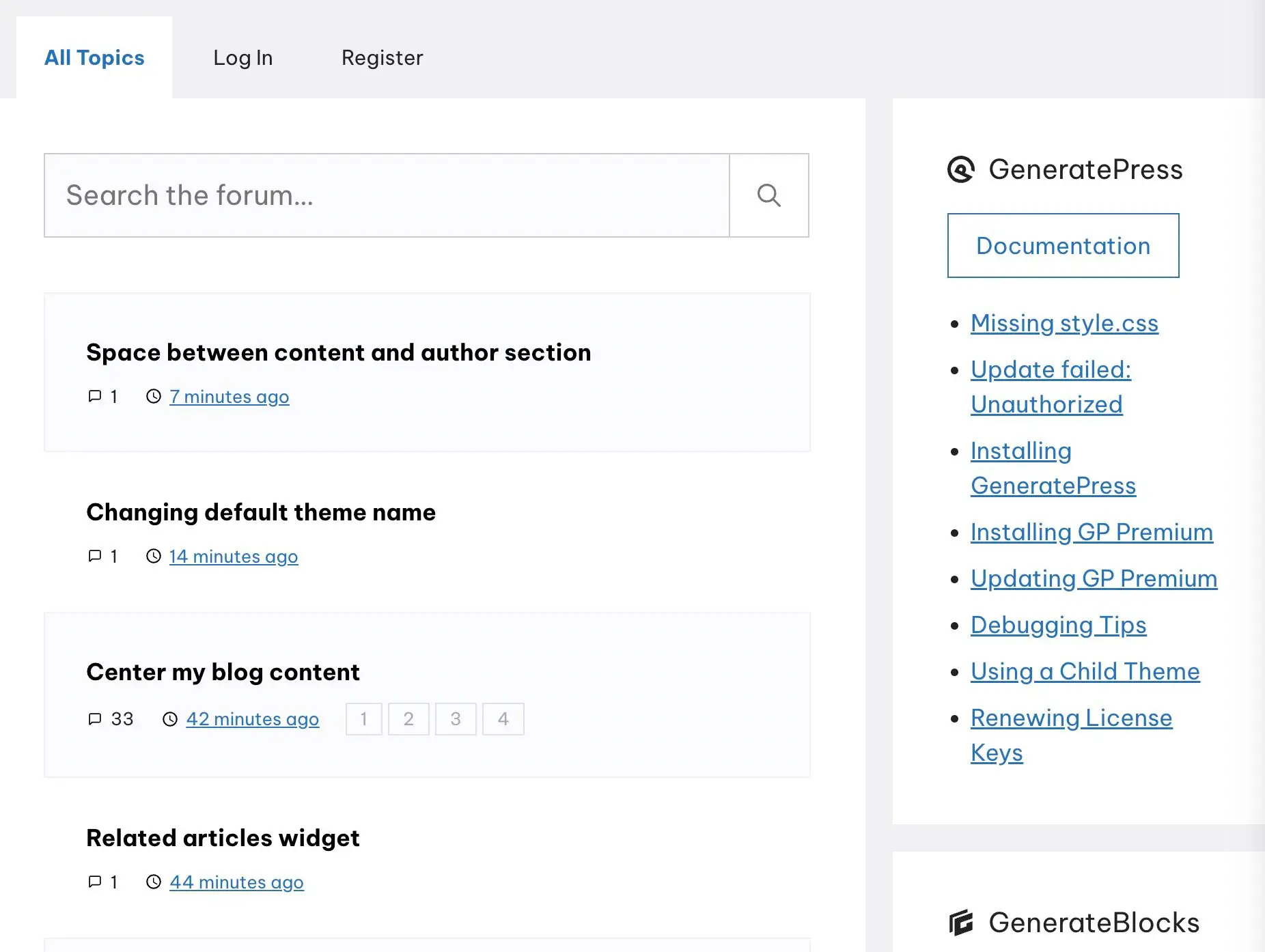Click clock icon beside 42 minutes ago
This screenshot has width=1265, height=952.
(x=170, y=719)
